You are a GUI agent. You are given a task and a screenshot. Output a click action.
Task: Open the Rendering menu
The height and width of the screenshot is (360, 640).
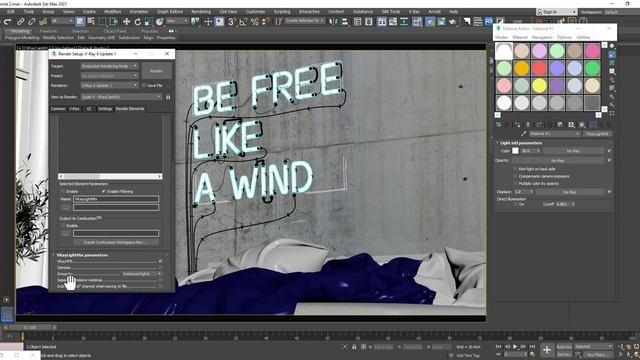point(201,11)
